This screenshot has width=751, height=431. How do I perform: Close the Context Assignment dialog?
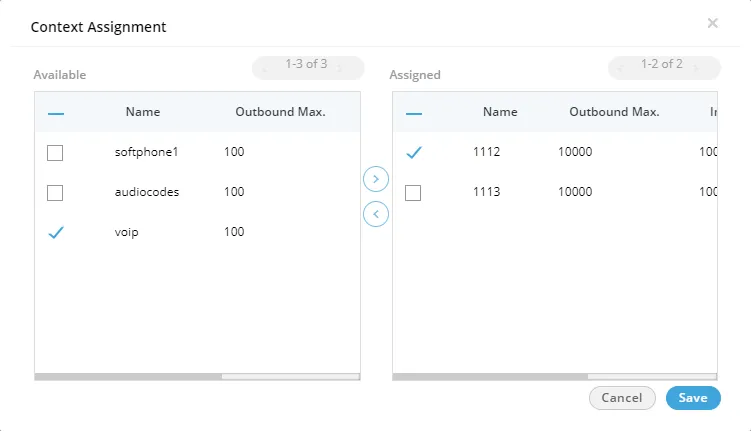coord(712,23)
